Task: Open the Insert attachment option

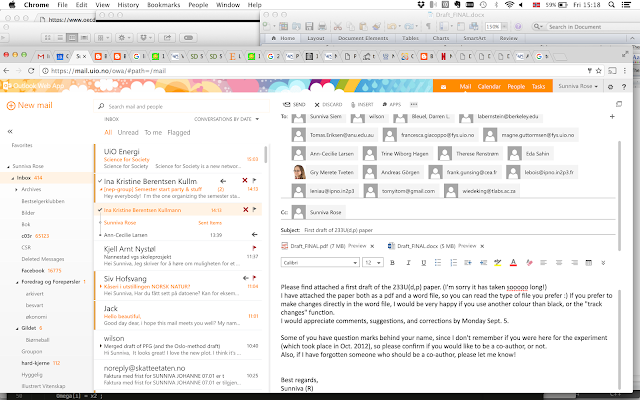Action: coord(362,104)
